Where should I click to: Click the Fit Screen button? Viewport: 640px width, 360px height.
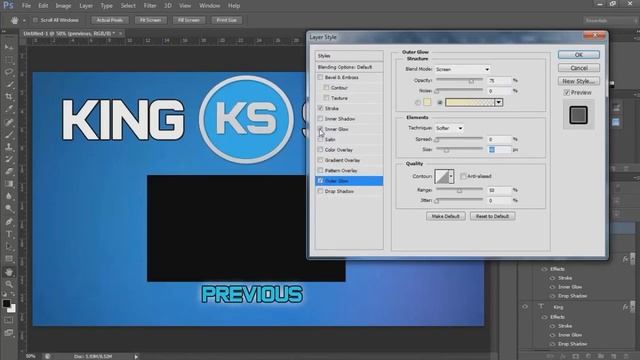[150, 20]
